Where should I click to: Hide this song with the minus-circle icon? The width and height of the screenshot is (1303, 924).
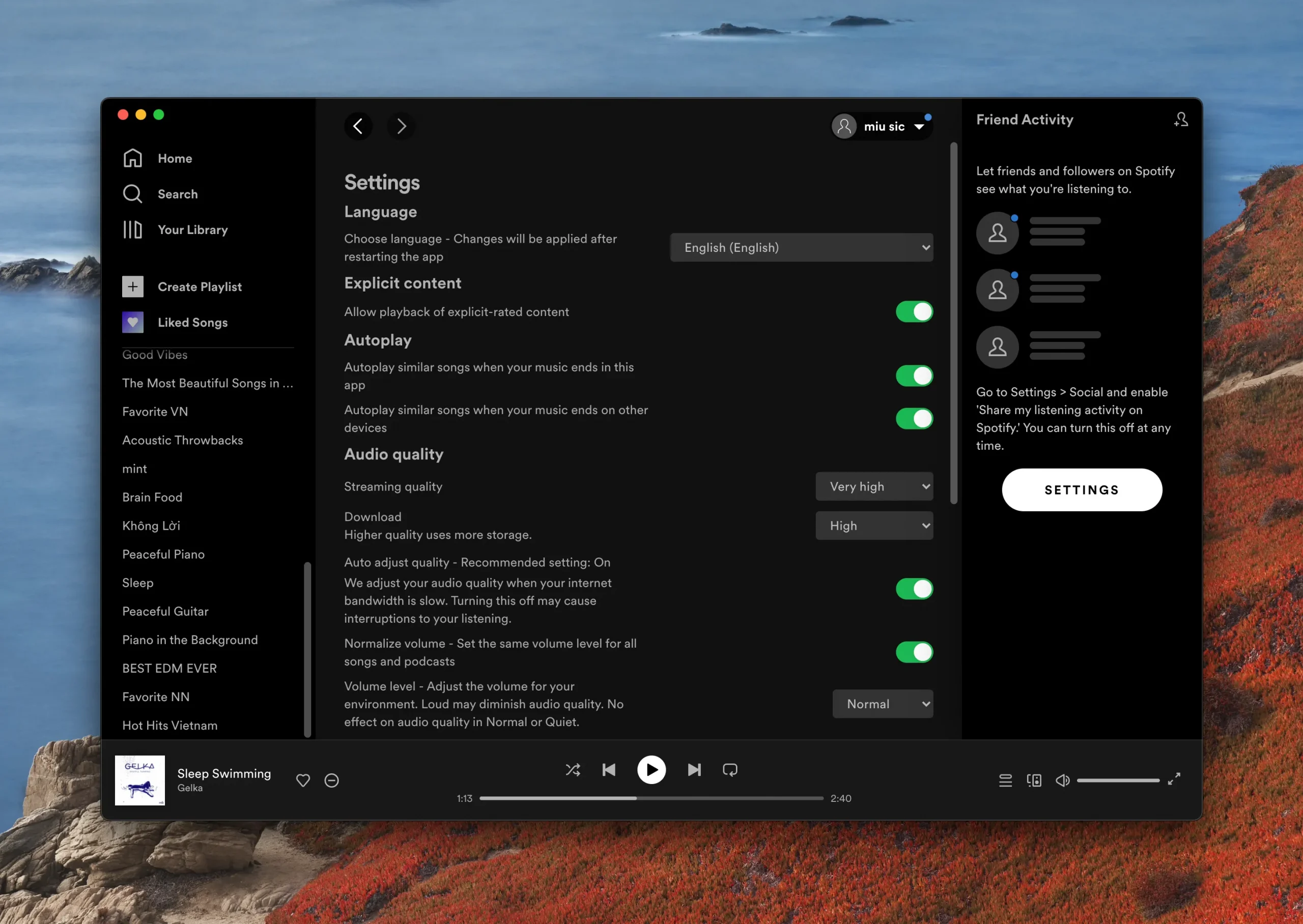332,780
